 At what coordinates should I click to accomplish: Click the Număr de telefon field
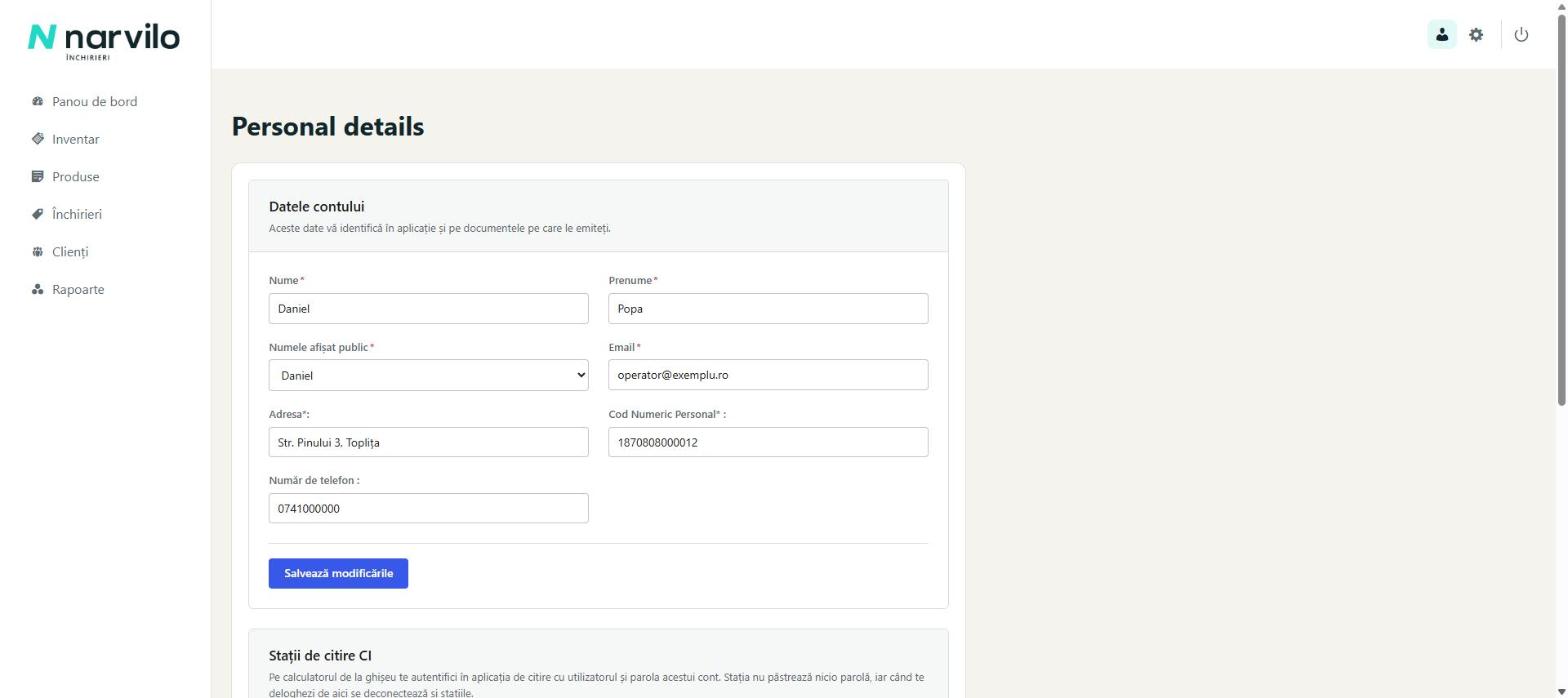(428, 508)
